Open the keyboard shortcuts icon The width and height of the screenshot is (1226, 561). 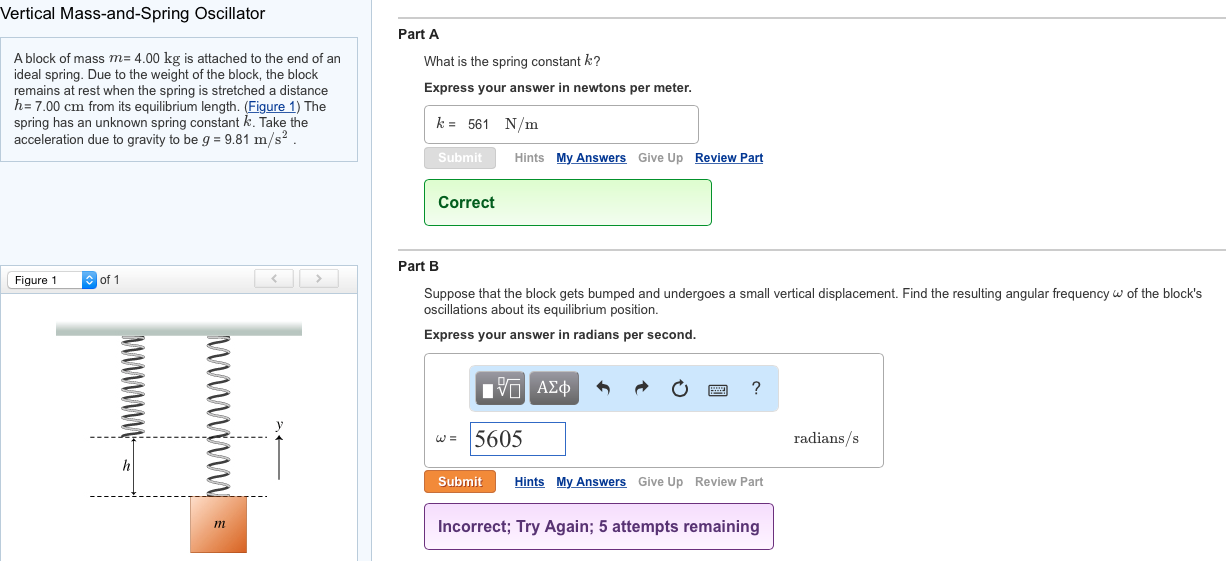[x=717, y=389]
